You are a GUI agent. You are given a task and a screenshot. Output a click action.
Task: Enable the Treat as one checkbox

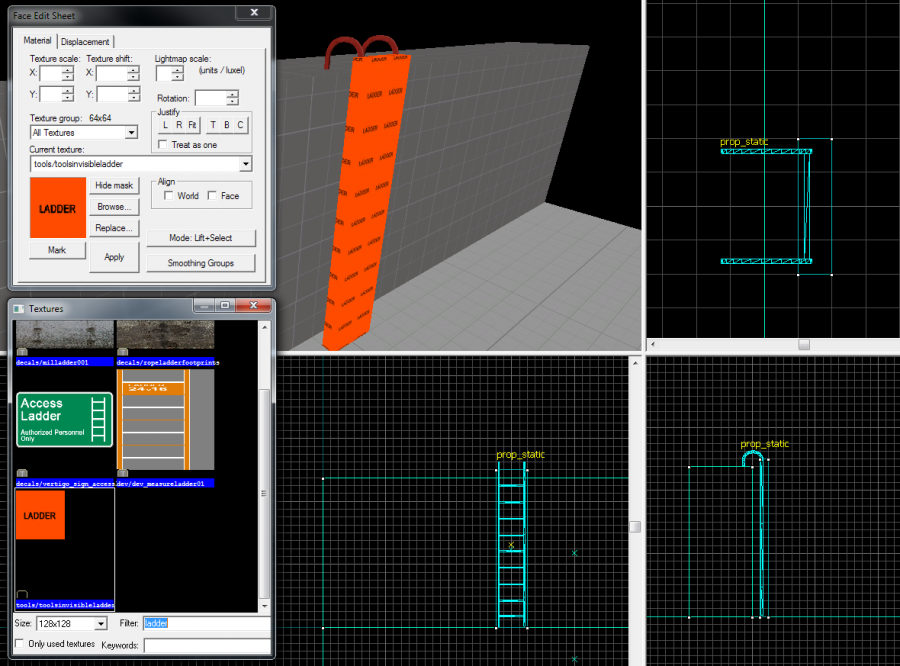click(x=164, y=145)
